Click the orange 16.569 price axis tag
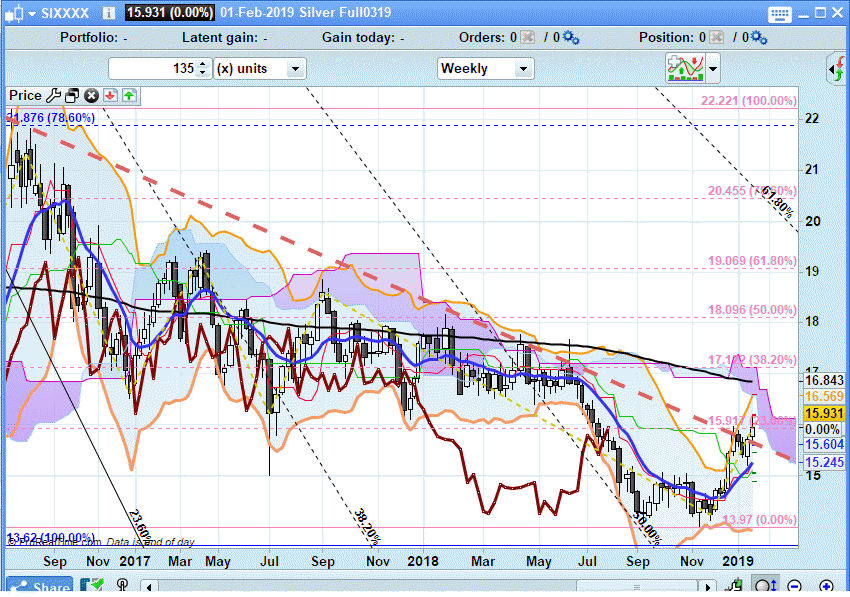This screenshot has width=850, height=597. (x=824, y=397)
